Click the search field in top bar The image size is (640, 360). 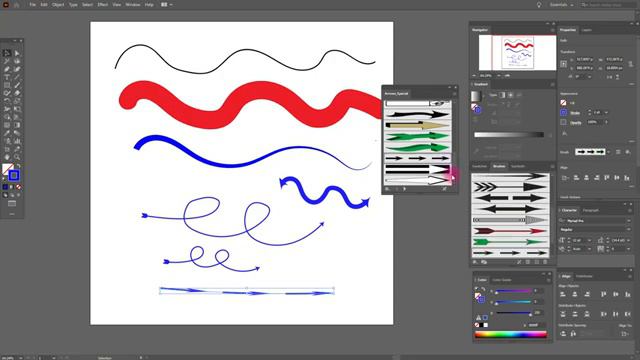(x=609, y=5)
